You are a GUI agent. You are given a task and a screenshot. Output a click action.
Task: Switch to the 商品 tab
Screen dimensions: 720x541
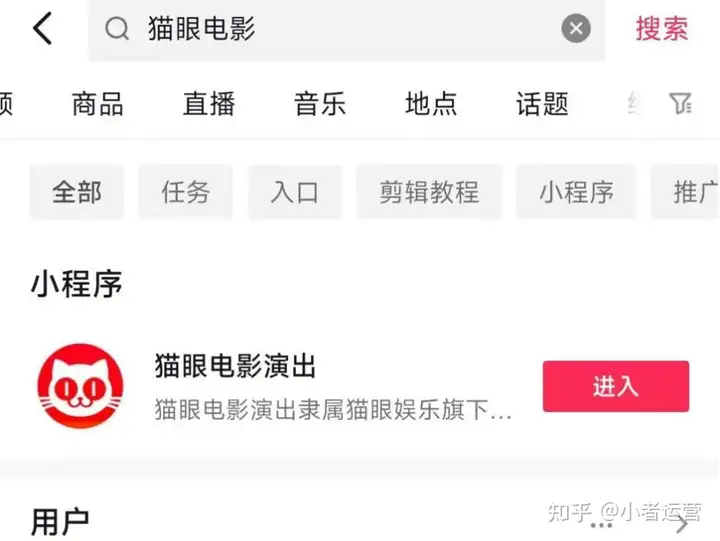[x=98, y=104]
